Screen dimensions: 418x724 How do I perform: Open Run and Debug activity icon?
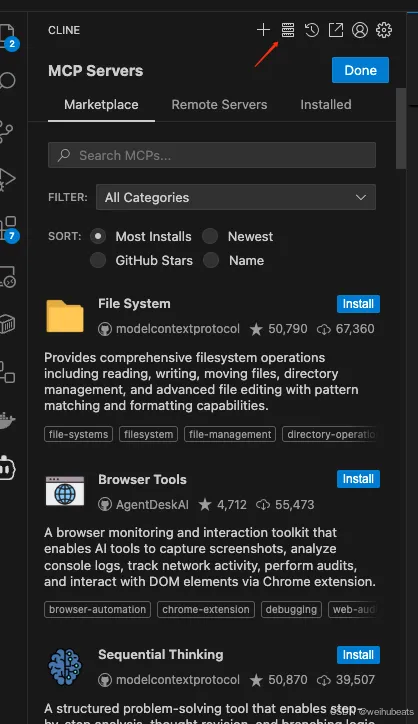pos(7,180)
